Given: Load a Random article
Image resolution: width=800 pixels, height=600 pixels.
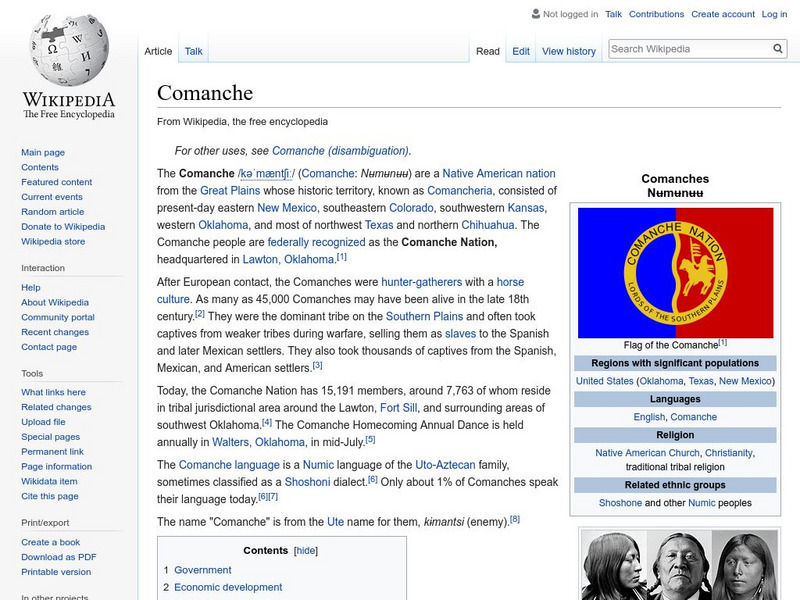Looking at the screenshot, I should point(53,212).
